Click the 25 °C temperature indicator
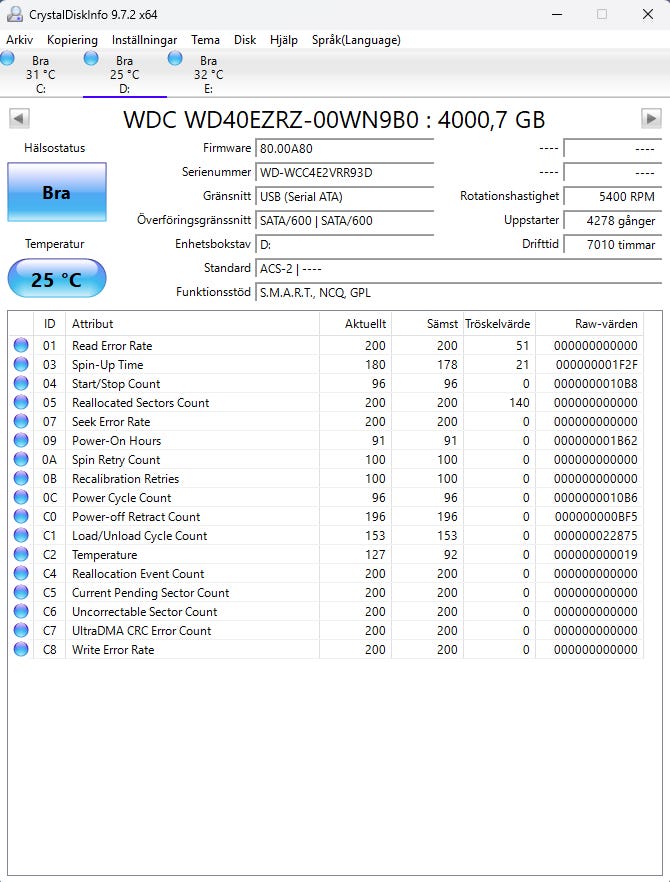This screenshot has height=882, width=670. pos(56,279)
